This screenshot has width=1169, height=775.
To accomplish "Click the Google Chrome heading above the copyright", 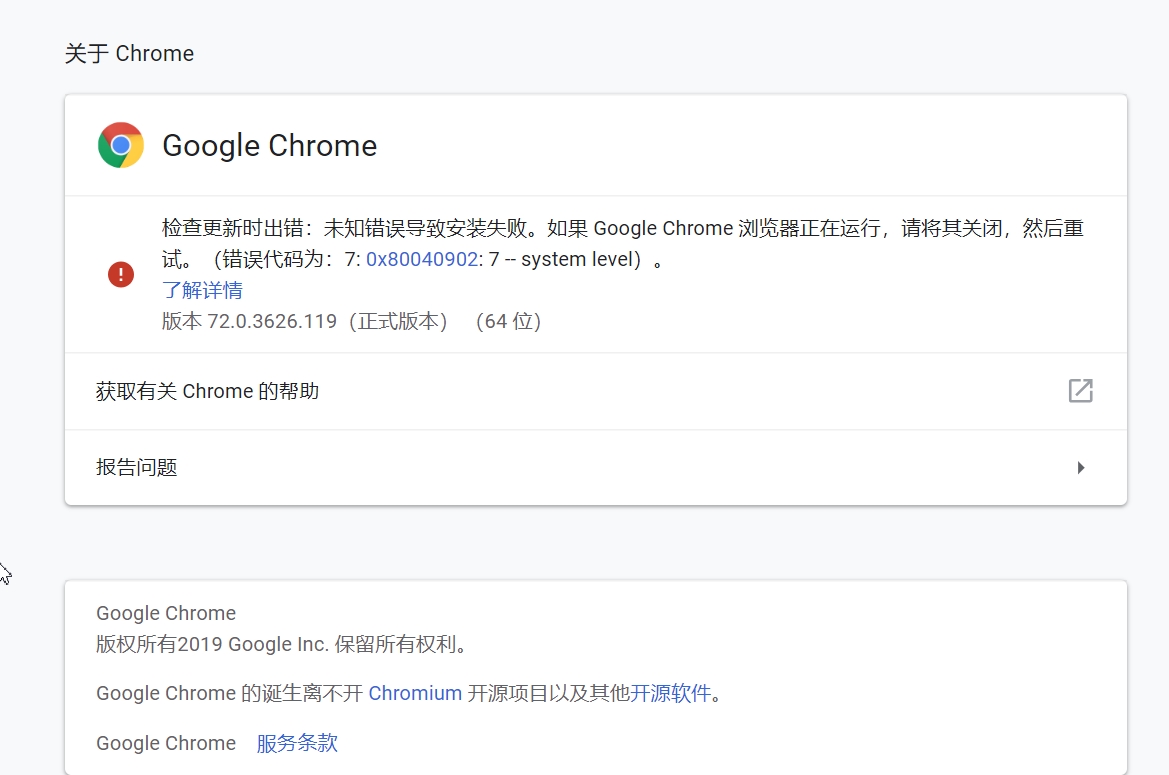I will click(x=166, y=613).
